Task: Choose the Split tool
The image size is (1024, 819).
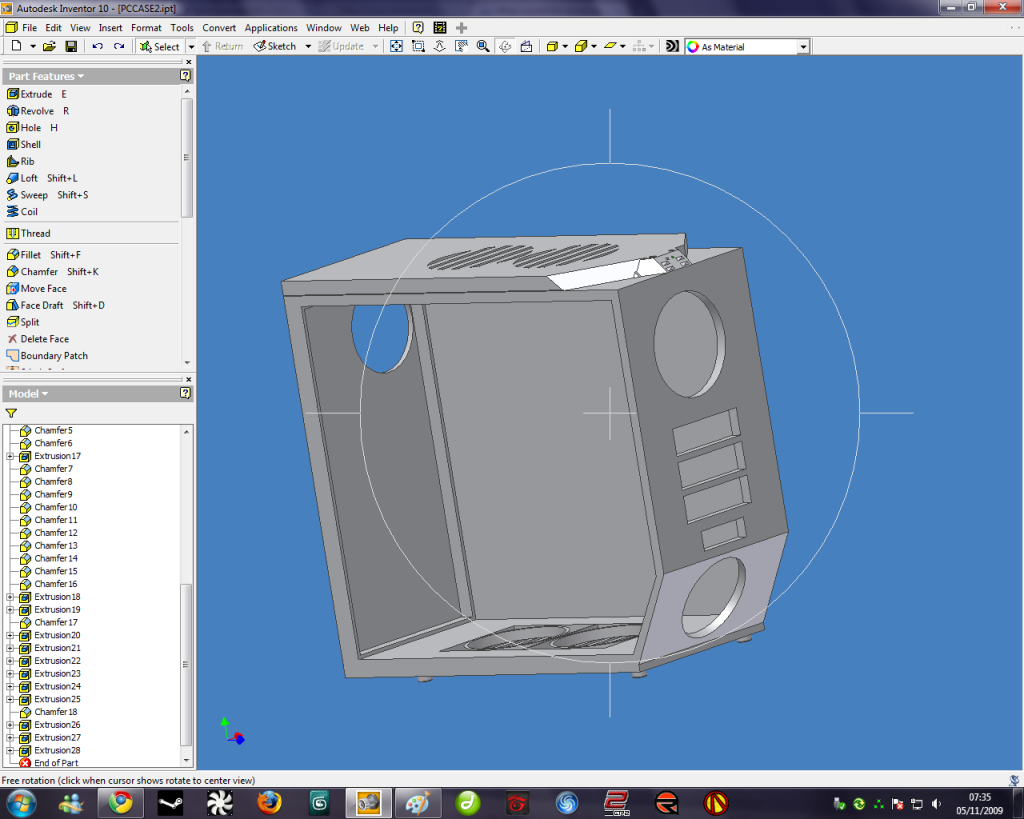Action: [23, 322]
